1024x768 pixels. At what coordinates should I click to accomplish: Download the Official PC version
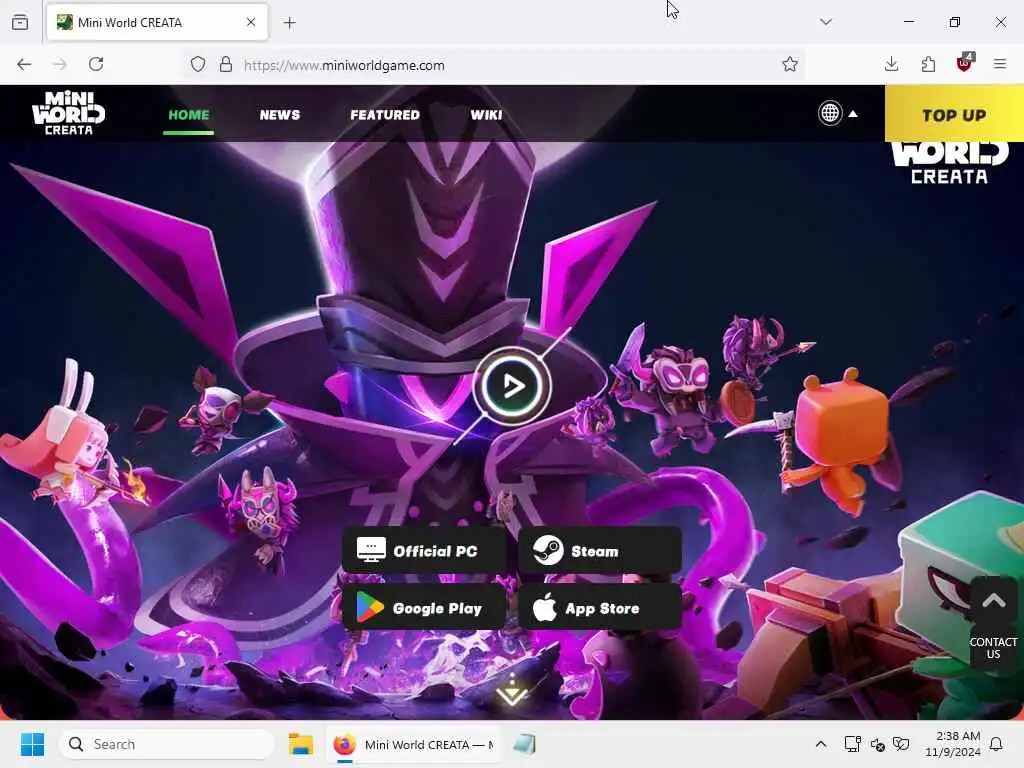point(424,551)
